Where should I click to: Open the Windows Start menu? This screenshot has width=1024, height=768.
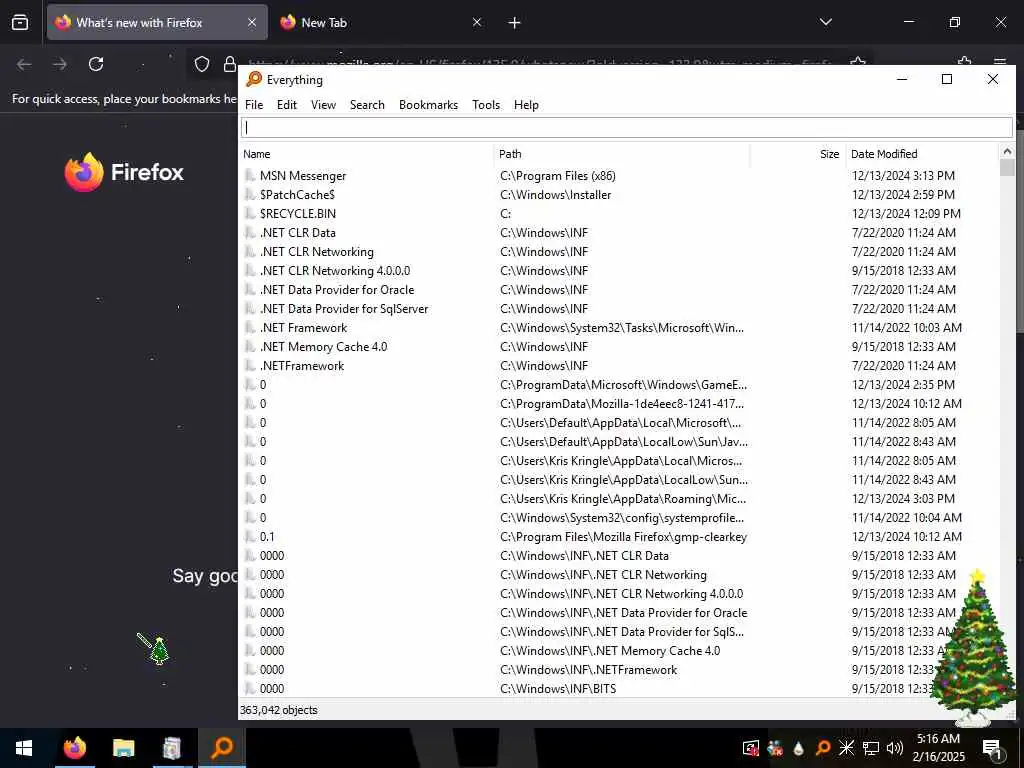[24, 748]
